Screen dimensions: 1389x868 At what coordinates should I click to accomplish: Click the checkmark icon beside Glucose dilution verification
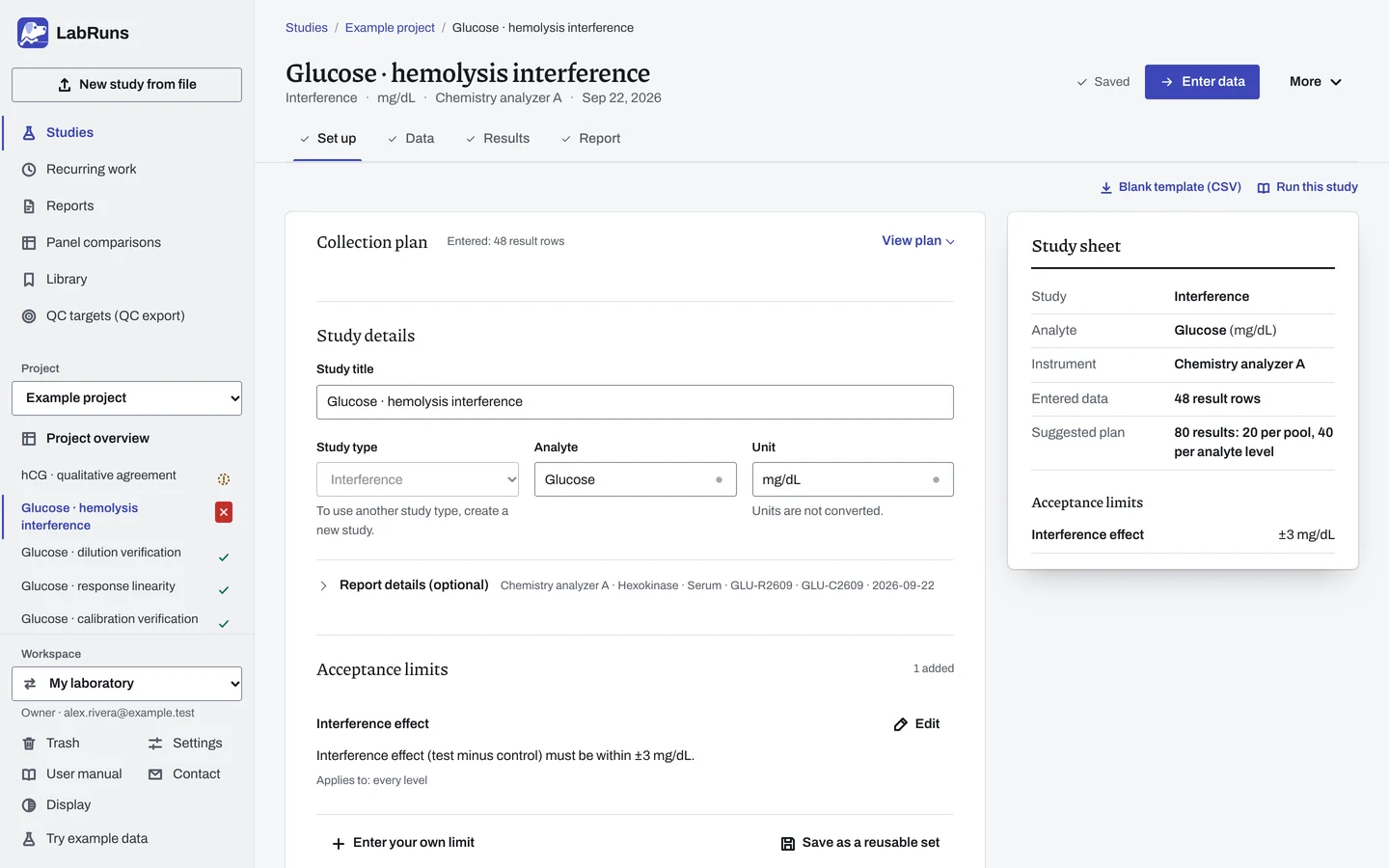(224, 557)
